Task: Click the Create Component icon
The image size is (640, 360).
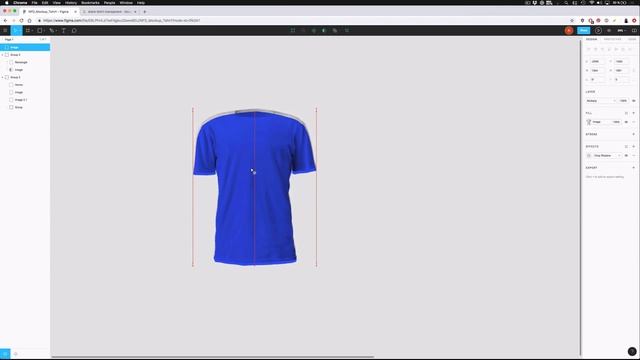Action: pos(313,31)
